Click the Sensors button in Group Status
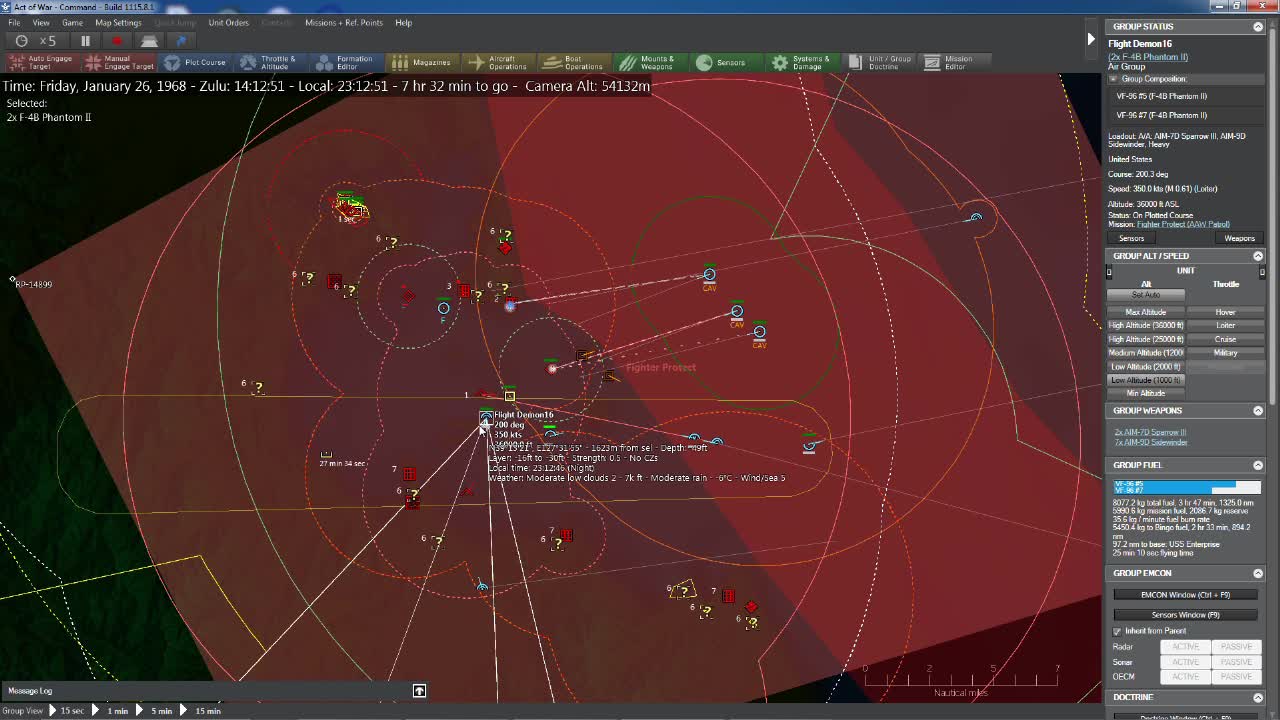 point(1131,239)
